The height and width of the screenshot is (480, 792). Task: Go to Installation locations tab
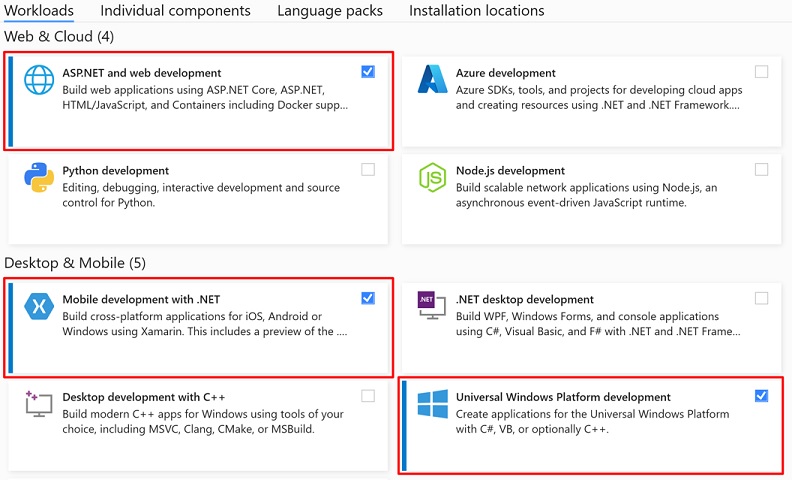pos(477,11)
